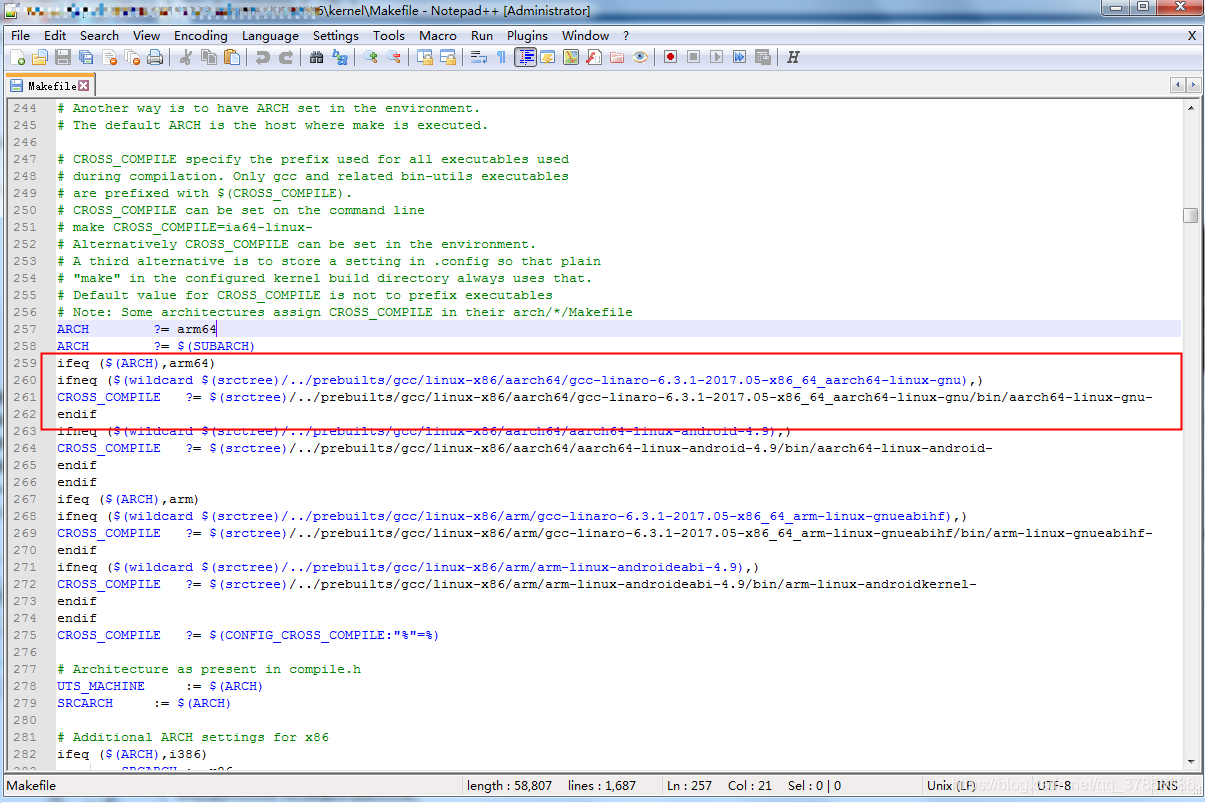Click the Stop recording macro icon

pos(693,57)
